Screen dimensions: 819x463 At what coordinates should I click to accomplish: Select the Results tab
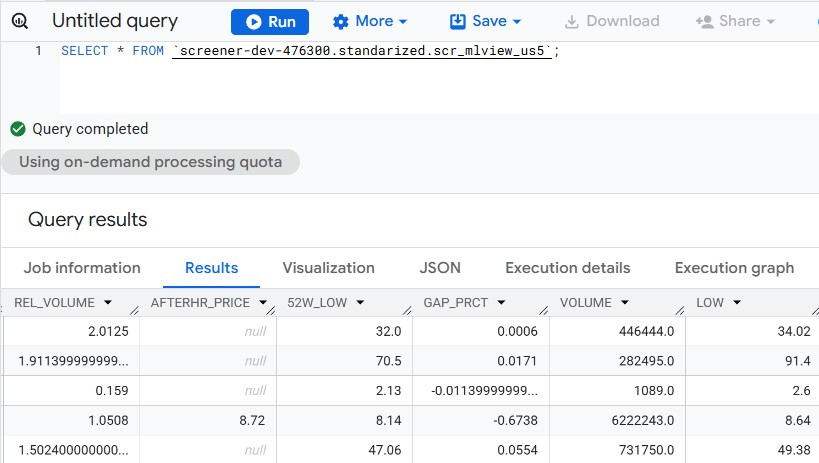click(x=212, y=268)
